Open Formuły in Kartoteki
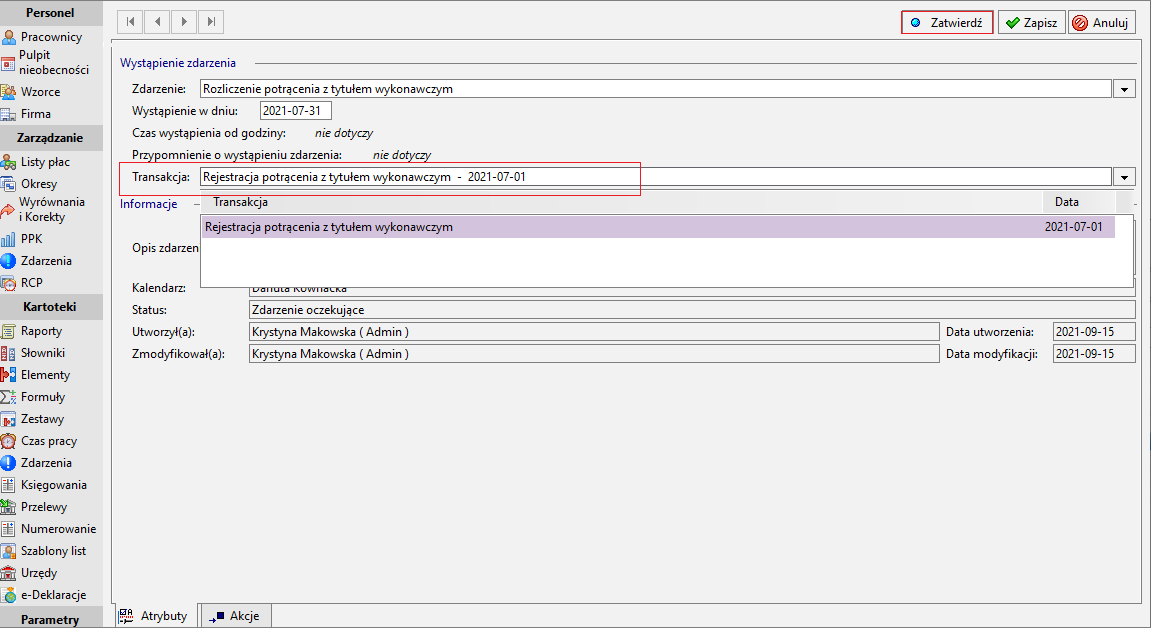1151x632 pixels. click(33, 397)
